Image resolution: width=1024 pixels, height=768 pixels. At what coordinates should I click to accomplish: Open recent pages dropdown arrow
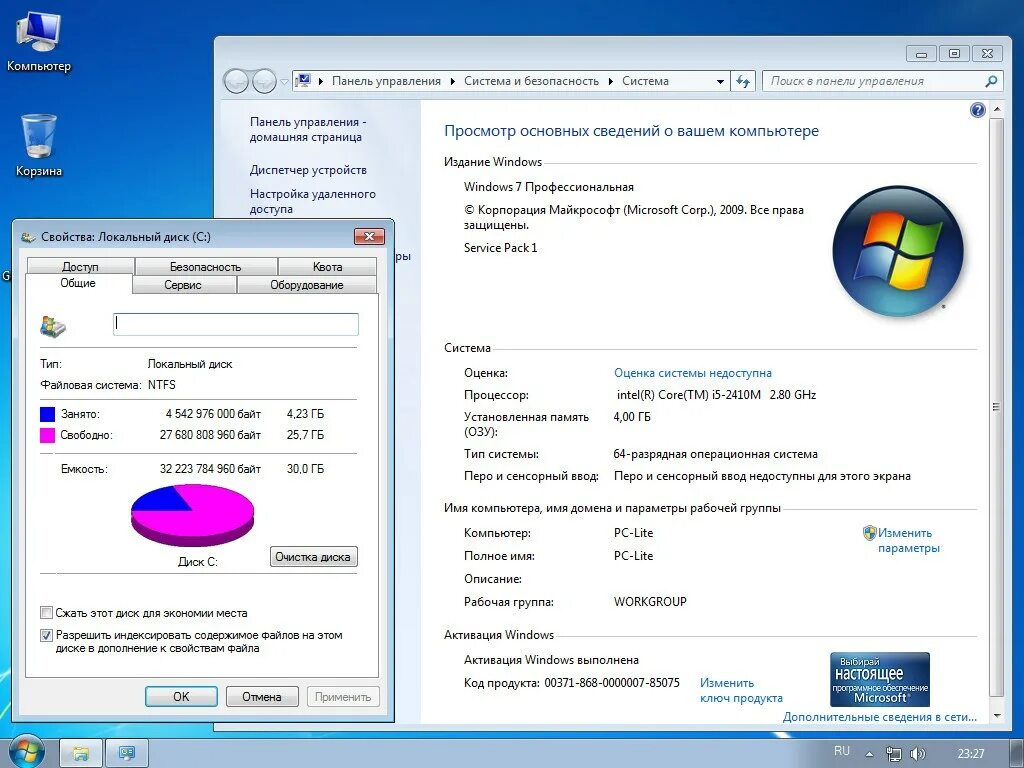[x=284, y=82]
